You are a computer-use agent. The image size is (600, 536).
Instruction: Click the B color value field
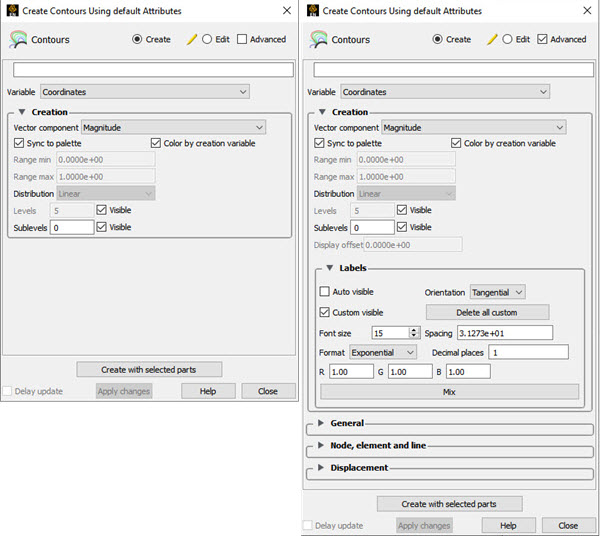[x=468, y=371]
